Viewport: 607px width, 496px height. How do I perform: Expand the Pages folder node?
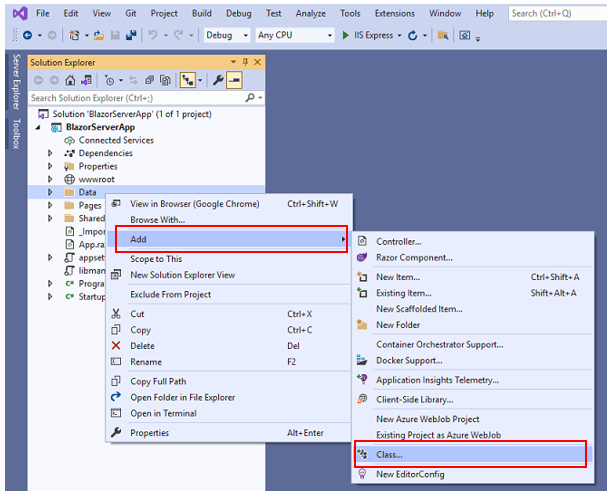pos(50,205)
